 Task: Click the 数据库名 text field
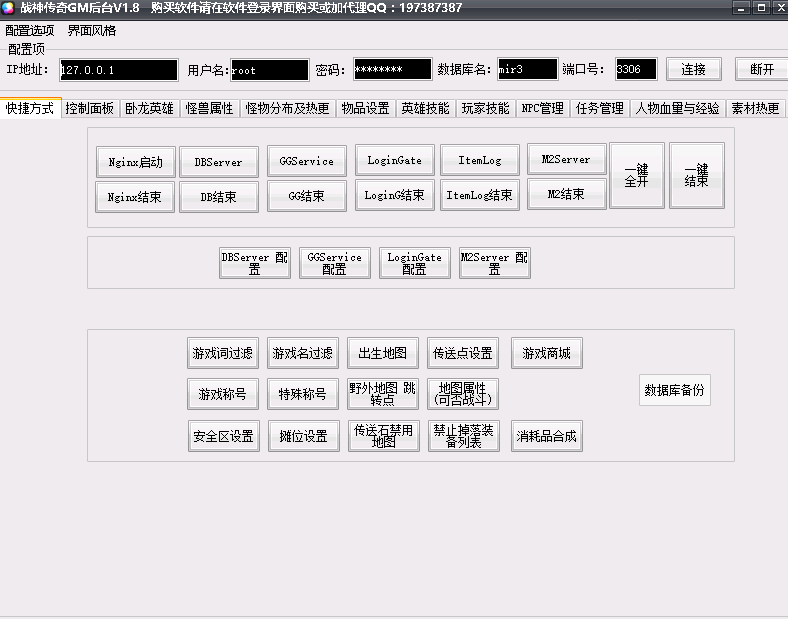(527, 70)
